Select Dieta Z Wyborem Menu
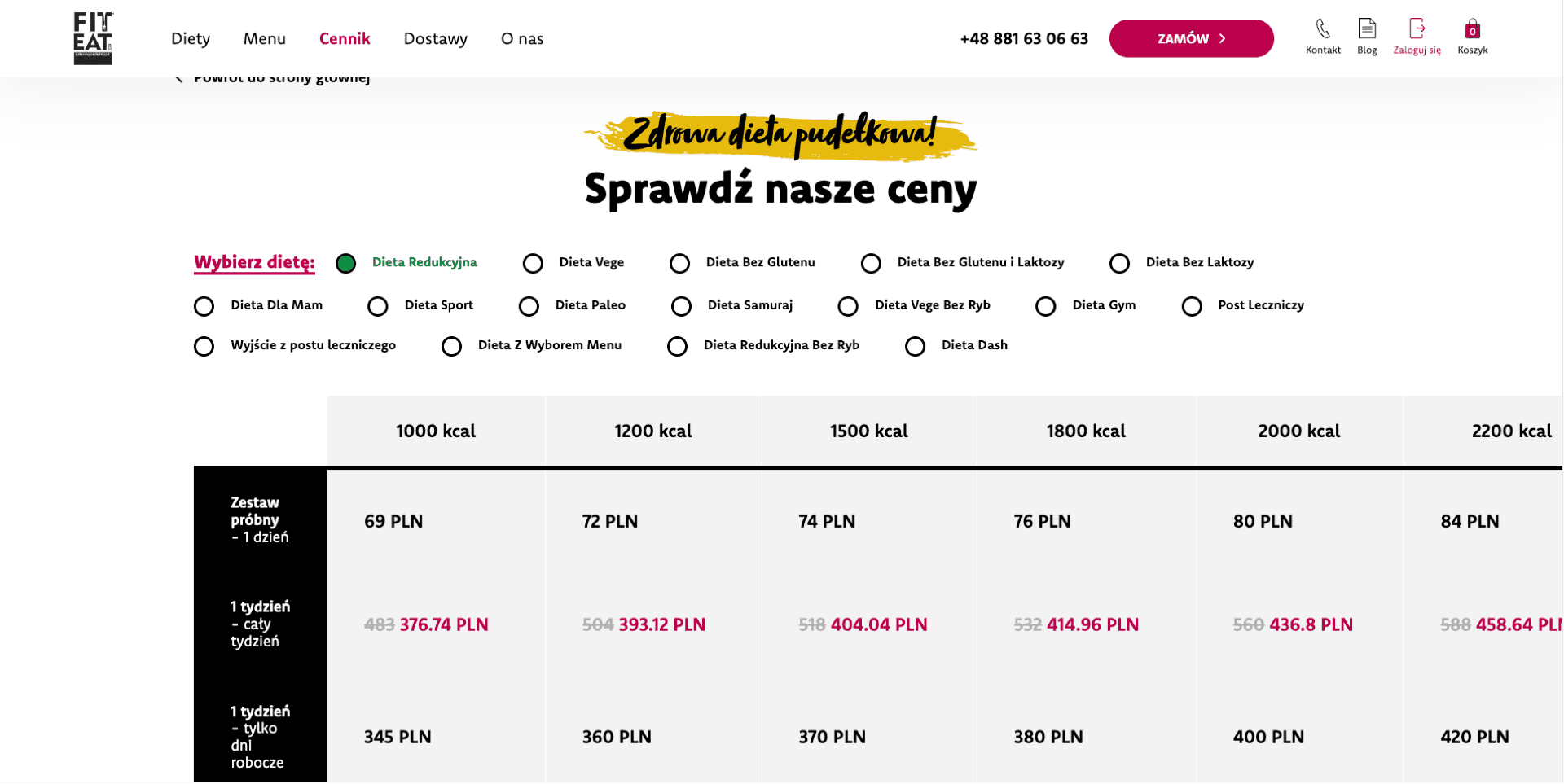The image size is (1564, 784). (451, 347)
